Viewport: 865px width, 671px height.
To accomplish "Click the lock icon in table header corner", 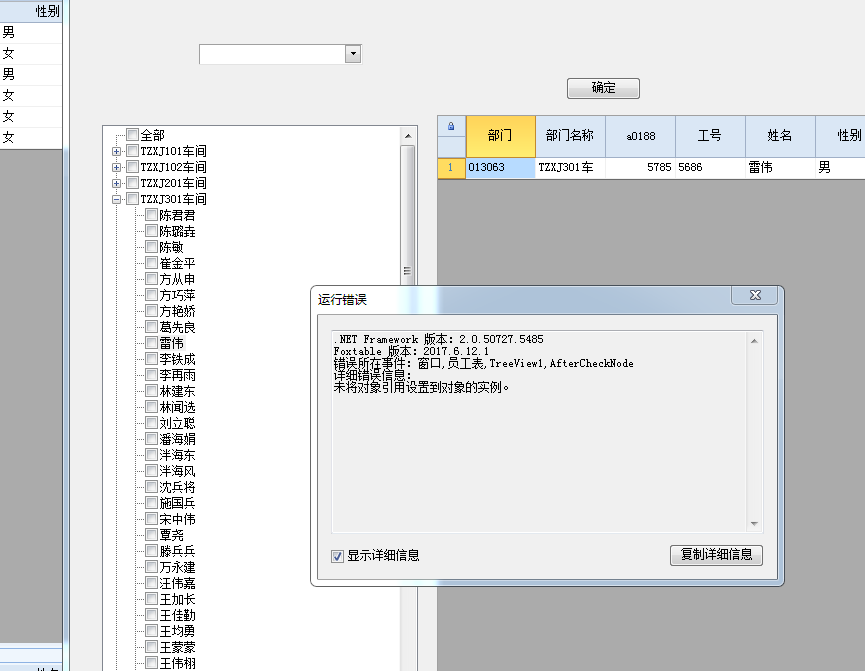I will pos(450,127).
